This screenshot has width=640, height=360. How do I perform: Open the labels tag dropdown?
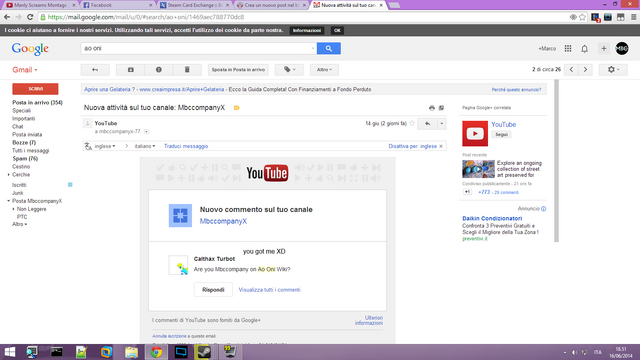click(x=289, y=70)
